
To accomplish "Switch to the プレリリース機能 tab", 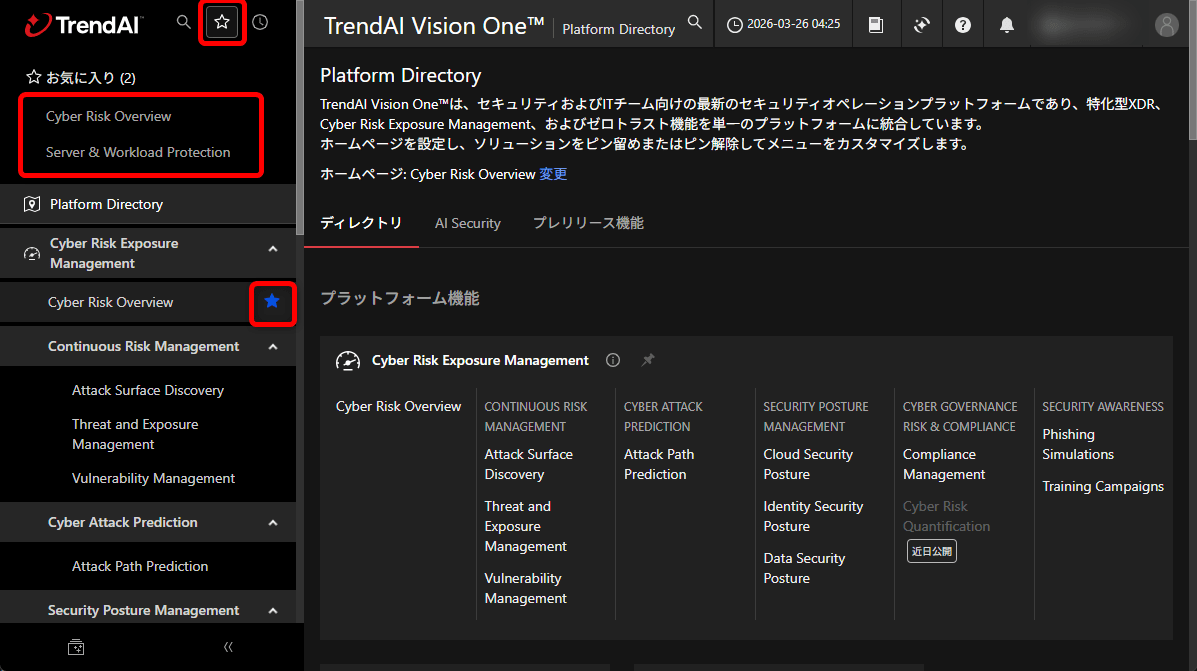I will point(588,223).
